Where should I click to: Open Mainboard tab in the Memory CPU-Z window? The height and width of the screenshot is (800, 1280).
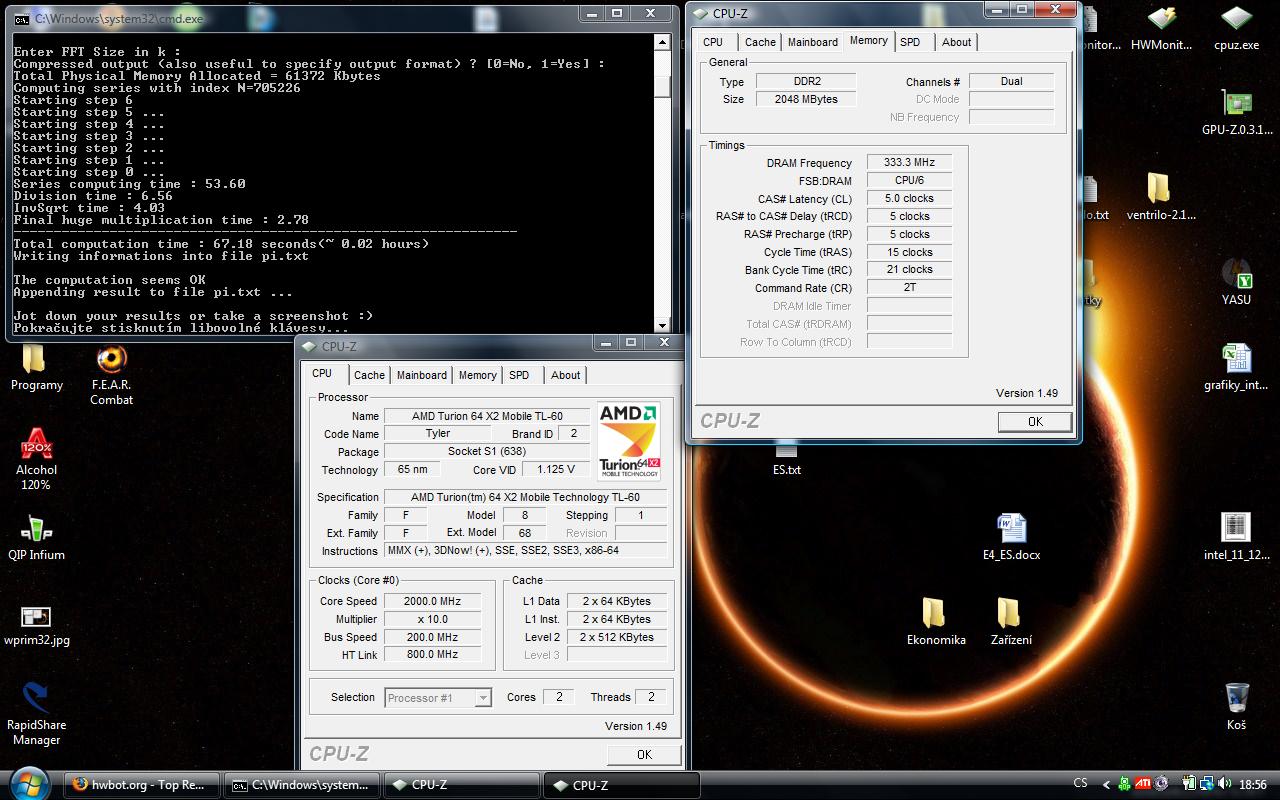813,42
